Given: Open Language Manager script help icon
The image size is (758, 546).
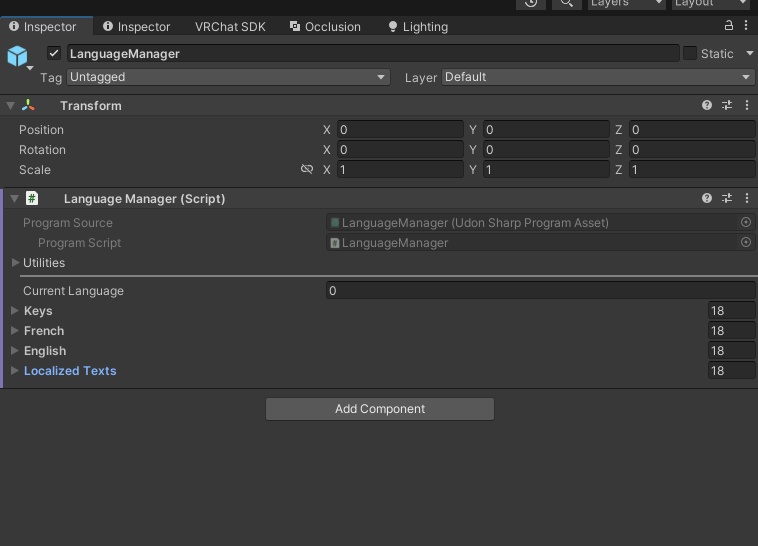Looking at the screenshot, I should coord(707,198).
